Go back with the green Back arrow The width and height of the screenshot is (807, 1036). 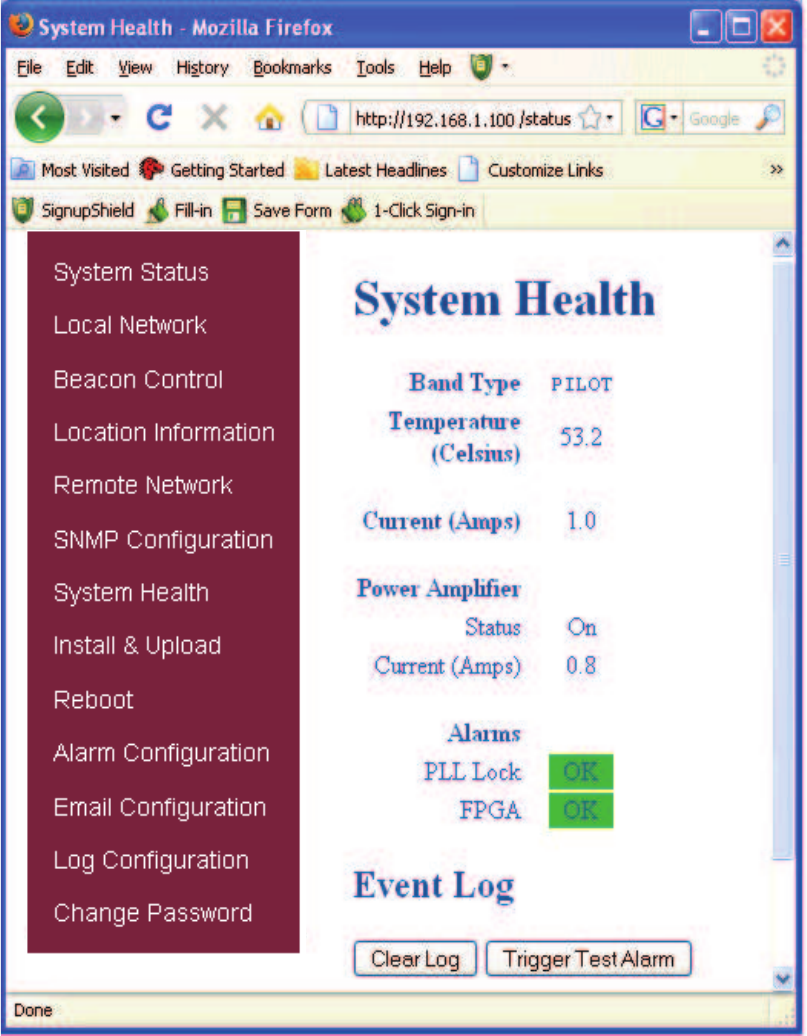pos(40,118)
